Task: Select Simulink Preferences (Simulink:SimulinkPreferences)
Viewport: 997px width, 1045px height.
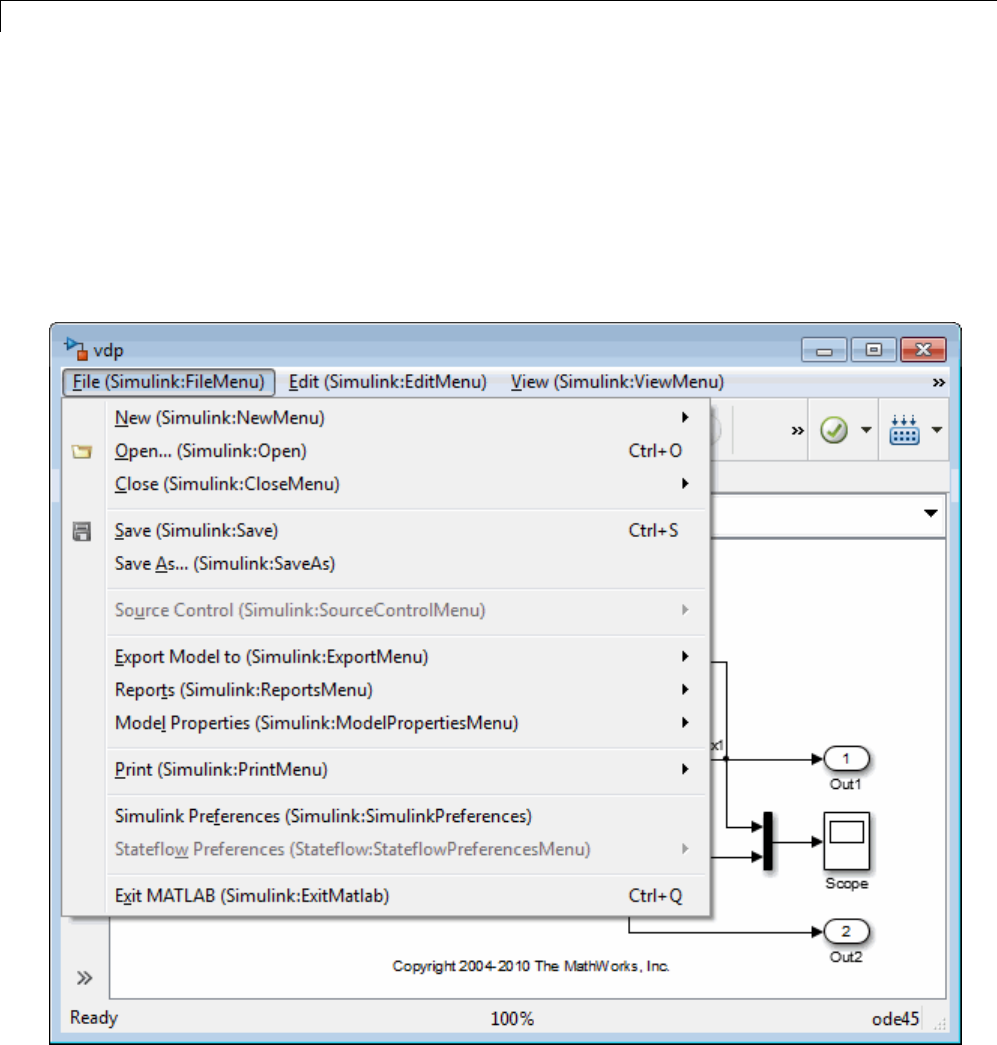Action: [x=407, y=816]
